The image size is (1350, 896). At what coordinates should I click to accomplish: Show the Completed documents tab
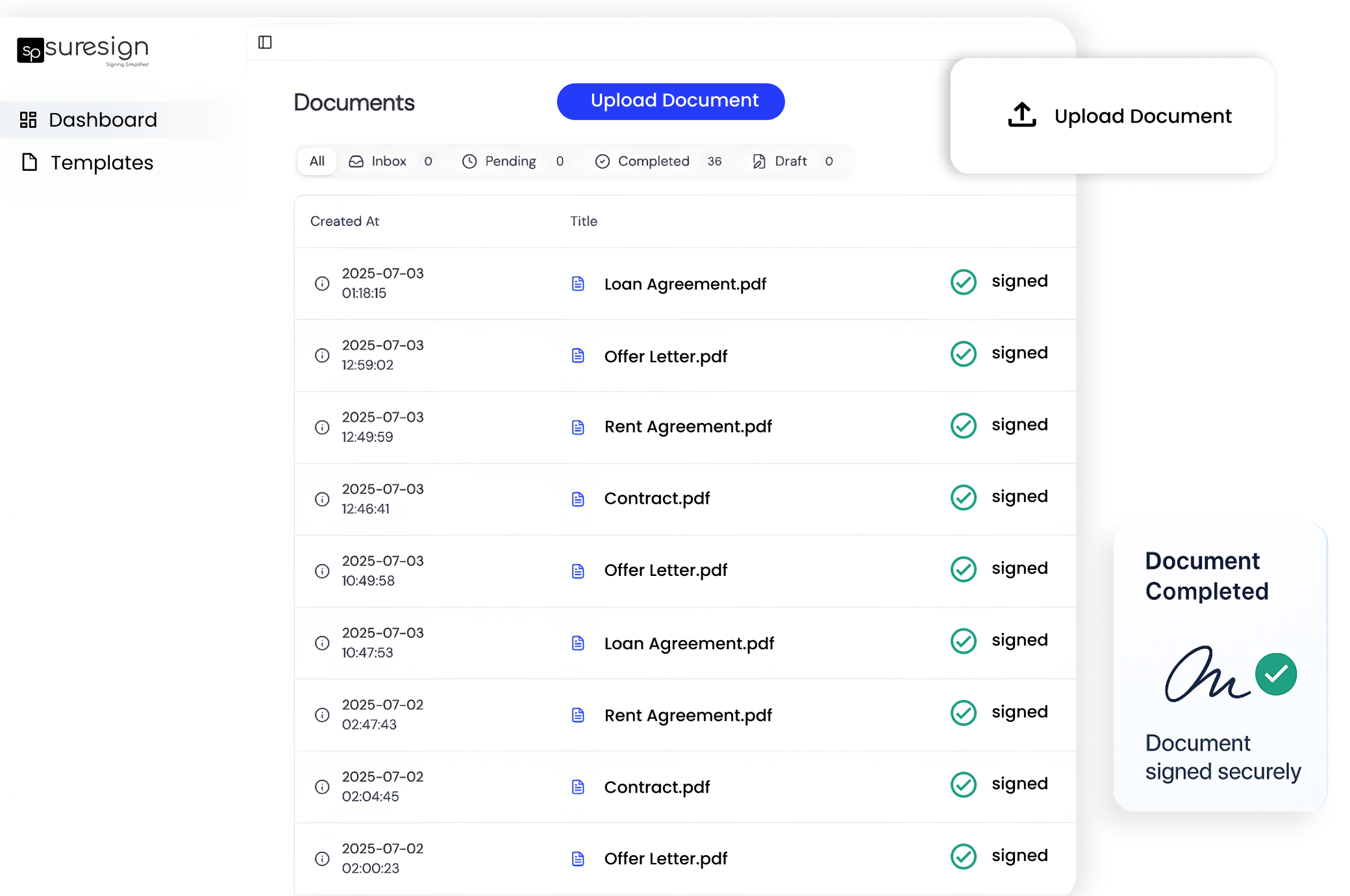tap(653, 161)
